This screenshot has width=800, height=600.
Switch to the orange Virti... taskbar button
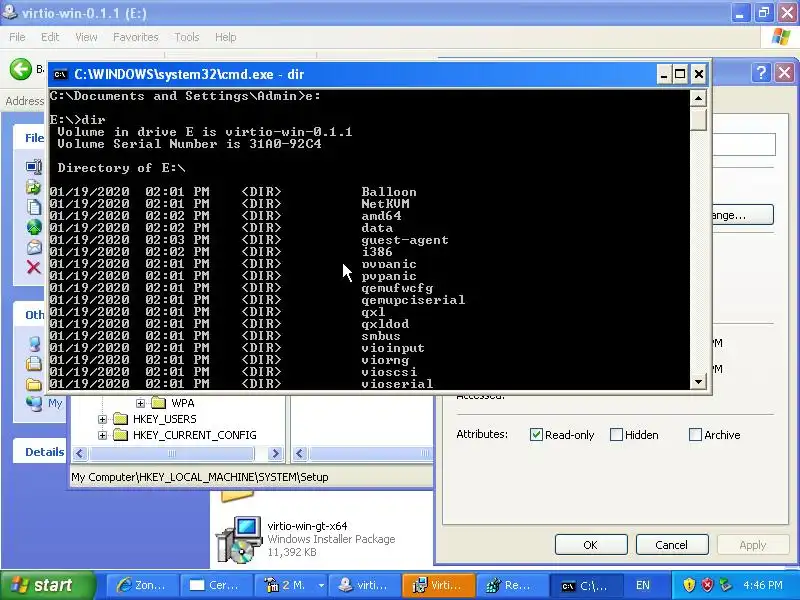point(438,585)
